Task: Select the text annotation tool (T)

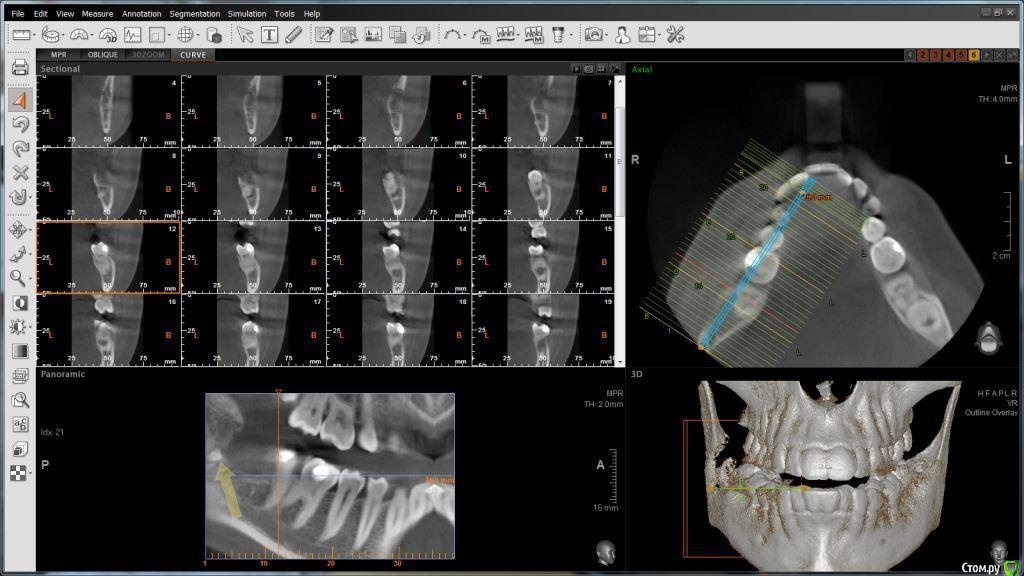Action: (x=270, y=35)
